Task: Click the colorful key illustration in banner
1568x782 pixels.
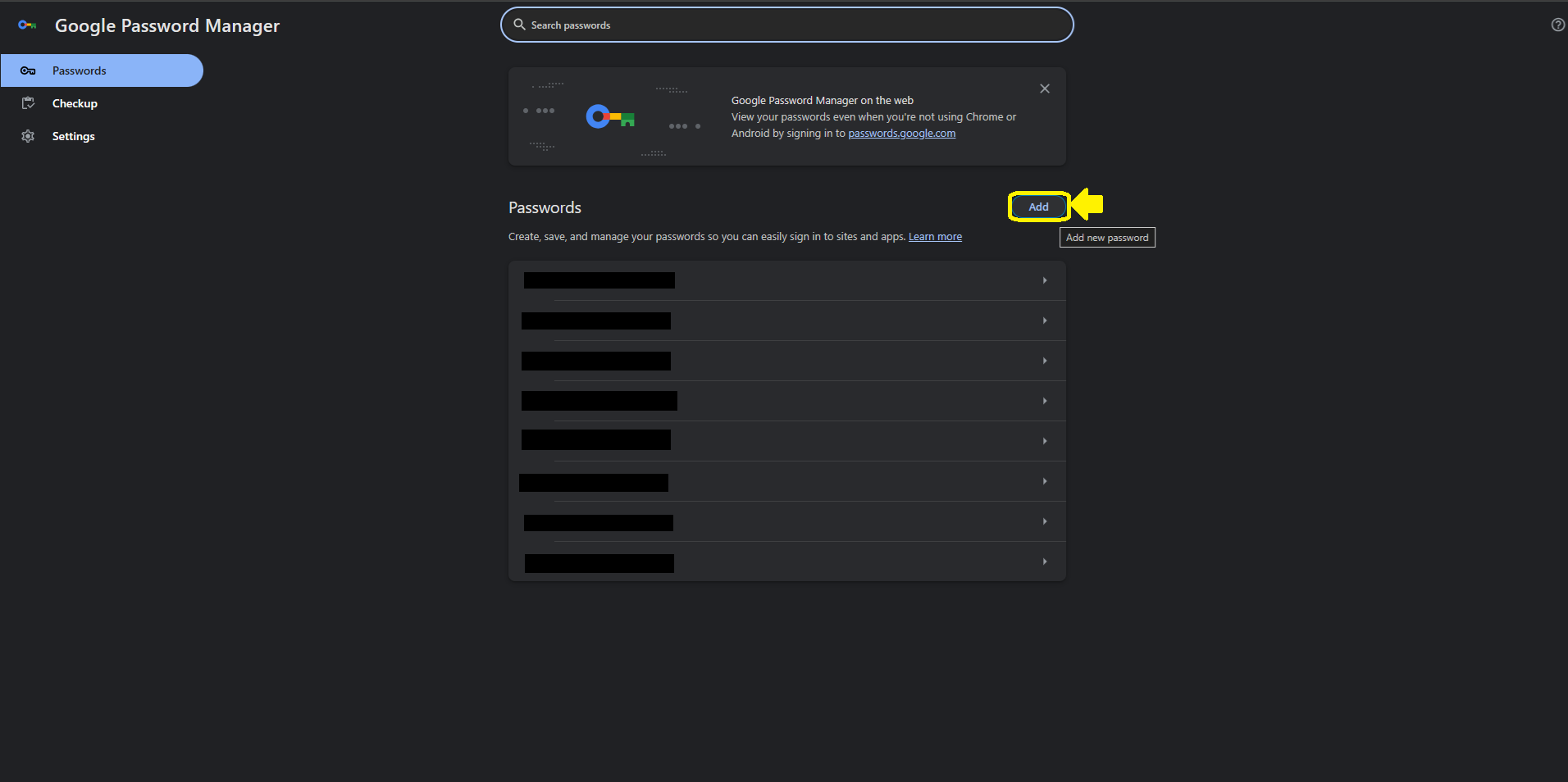Action: point(610,117)
